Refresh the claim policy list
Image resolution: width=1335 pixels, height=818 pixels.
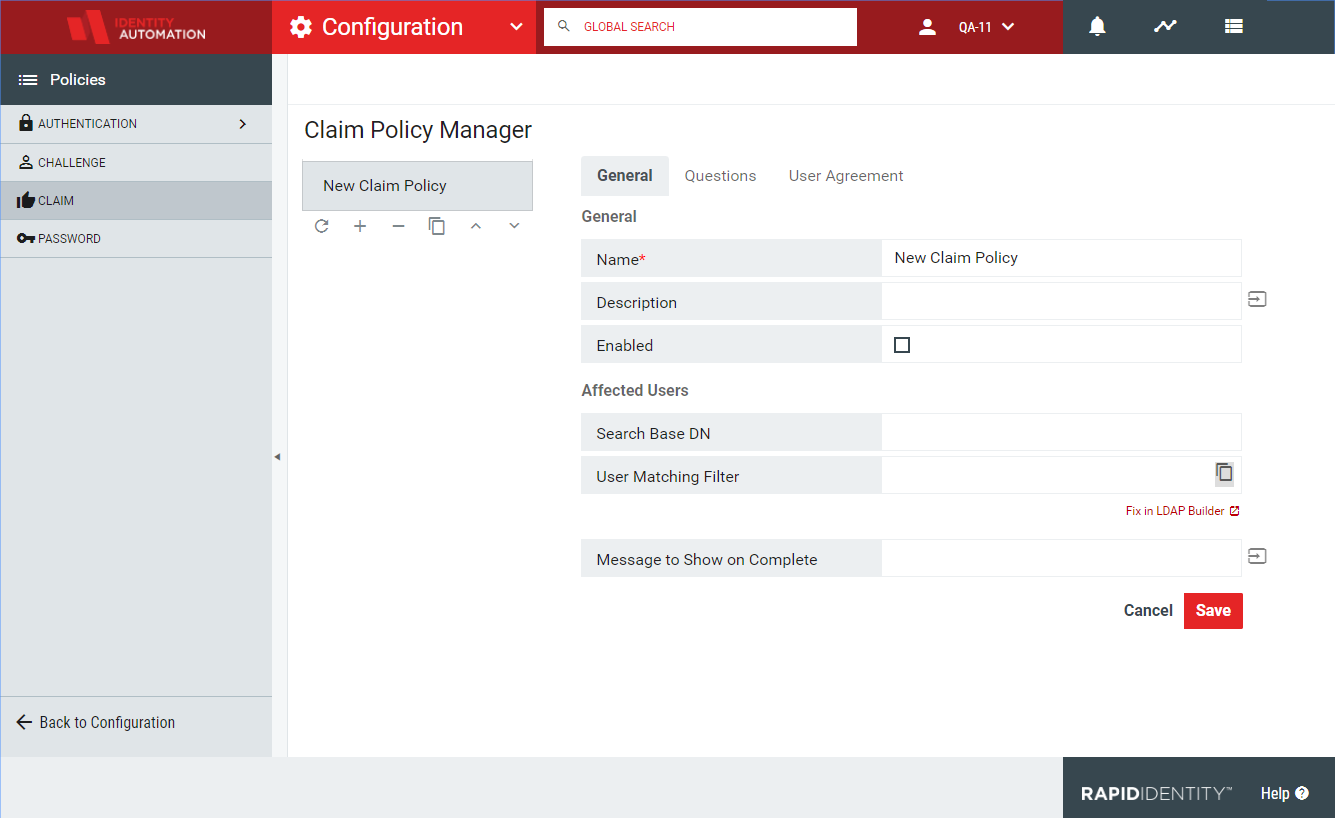321,226
